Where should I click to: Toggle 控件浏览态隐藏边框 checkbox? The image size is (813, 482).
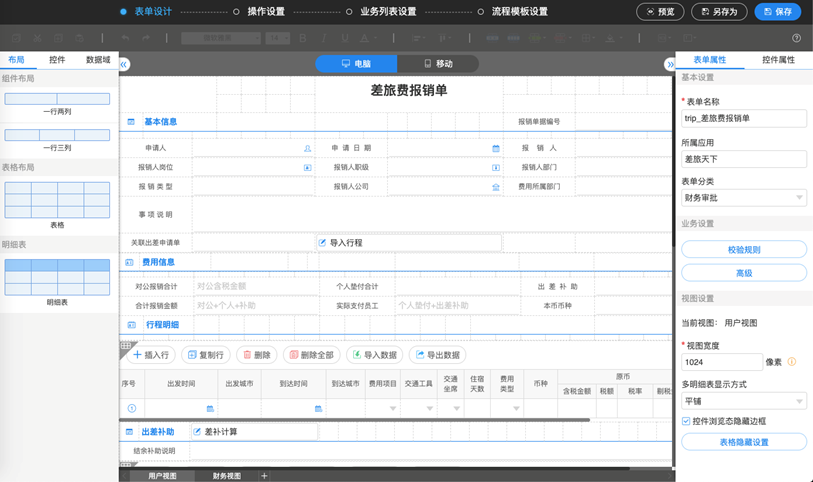pos(686,421)
